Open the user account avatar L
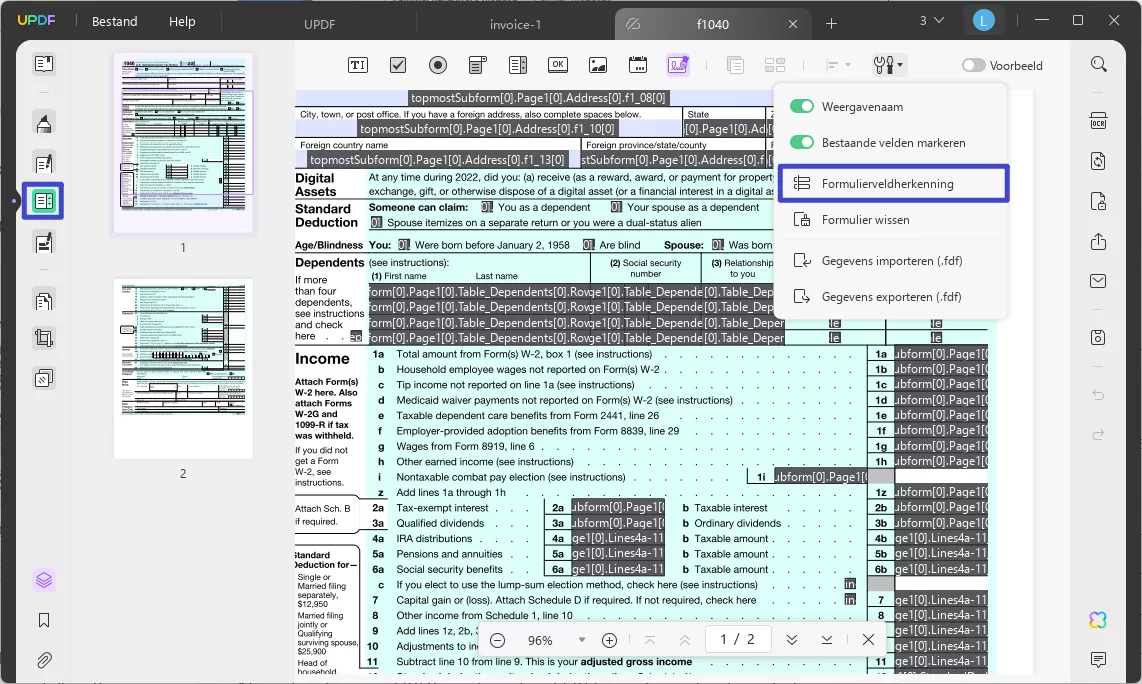The image size is (1142, 684). pos(983,21)
